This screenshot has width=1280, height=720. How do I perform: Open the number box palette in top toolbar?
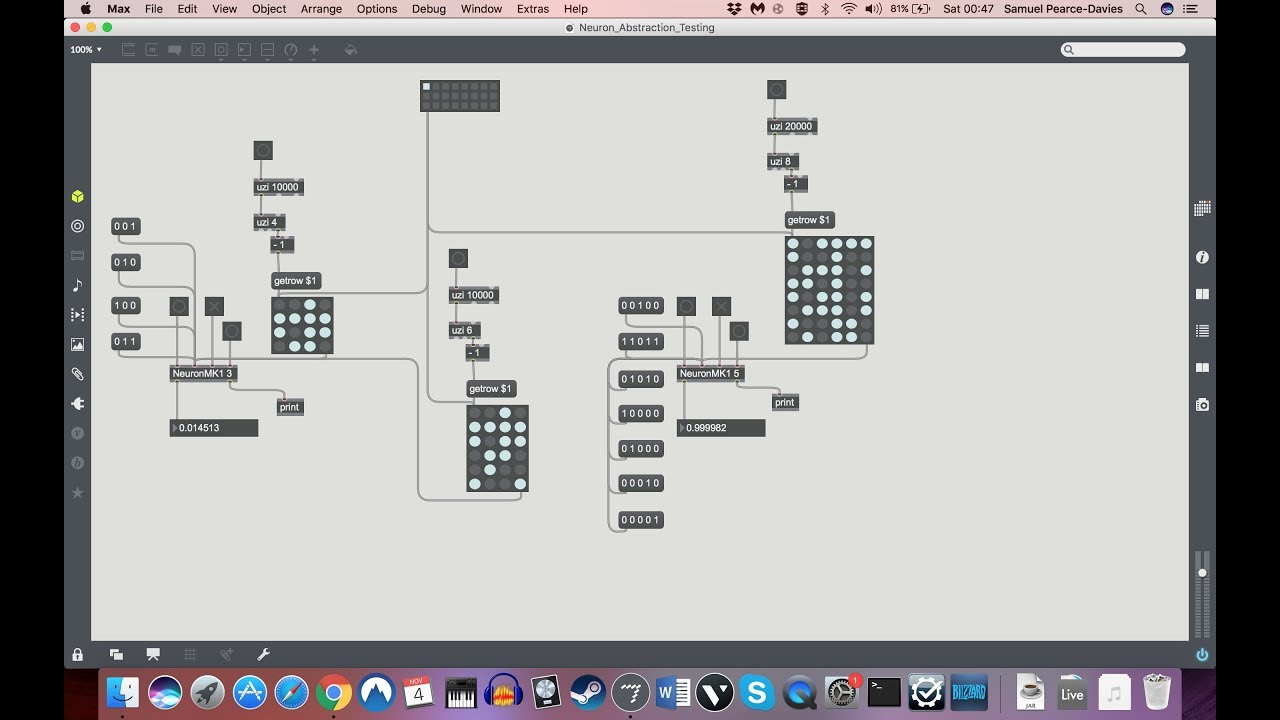click(x=244, y=50)
